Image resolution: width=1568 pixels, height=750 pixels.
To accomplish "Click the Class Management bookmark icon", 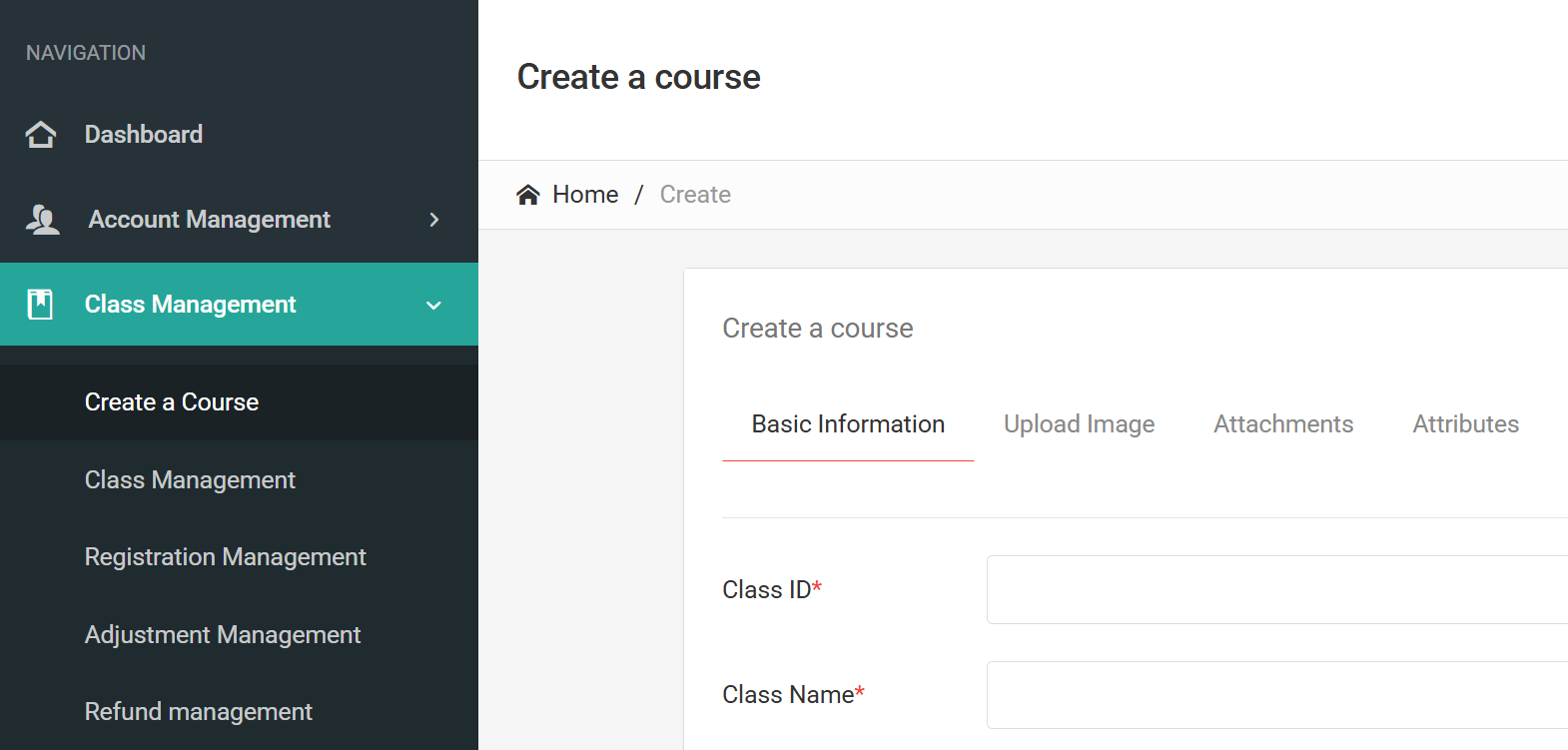I will pos(40,305).
